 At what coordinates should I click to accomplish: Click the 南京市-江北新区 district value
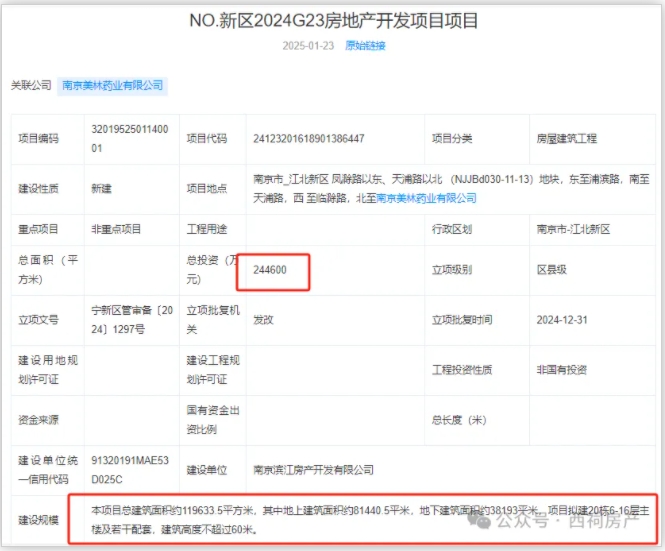pyautogui.click(x=573, y=229)
